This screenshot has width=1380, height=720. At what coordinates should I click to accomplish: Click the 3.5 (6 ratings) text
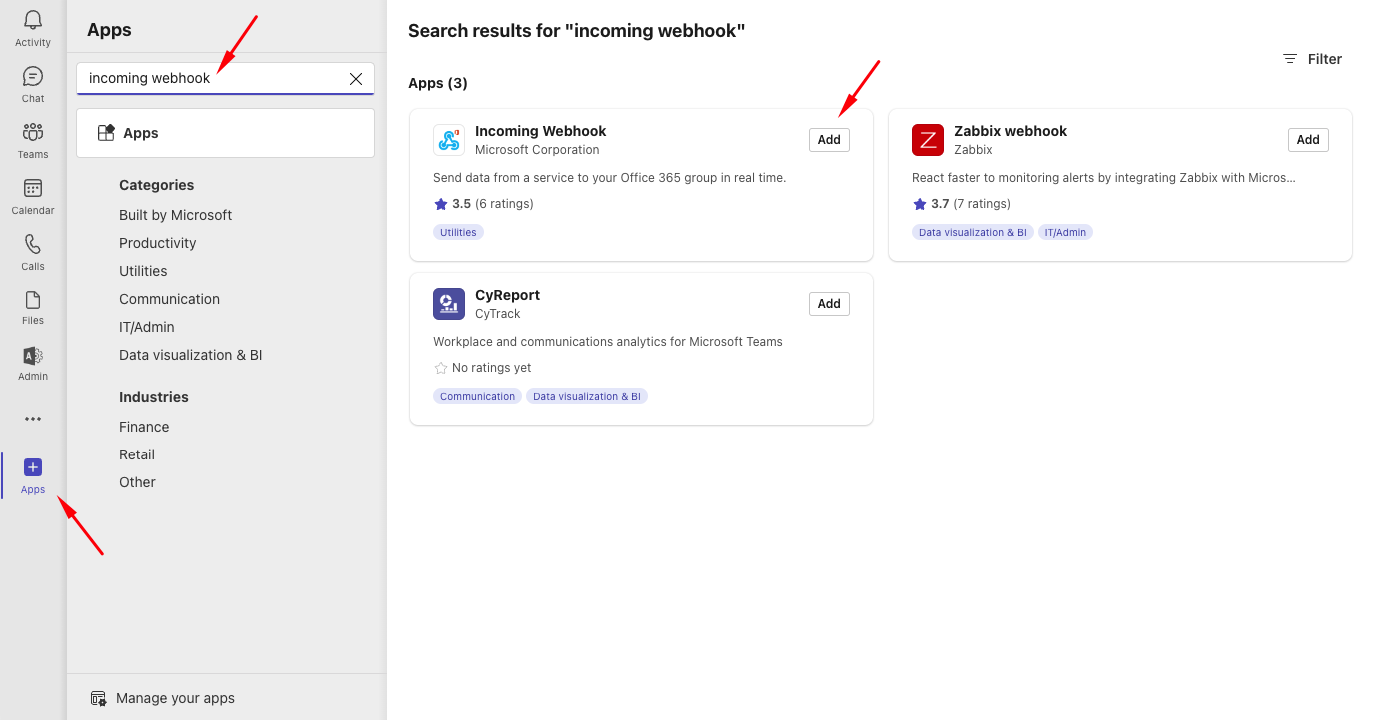(x=493, y=204)
